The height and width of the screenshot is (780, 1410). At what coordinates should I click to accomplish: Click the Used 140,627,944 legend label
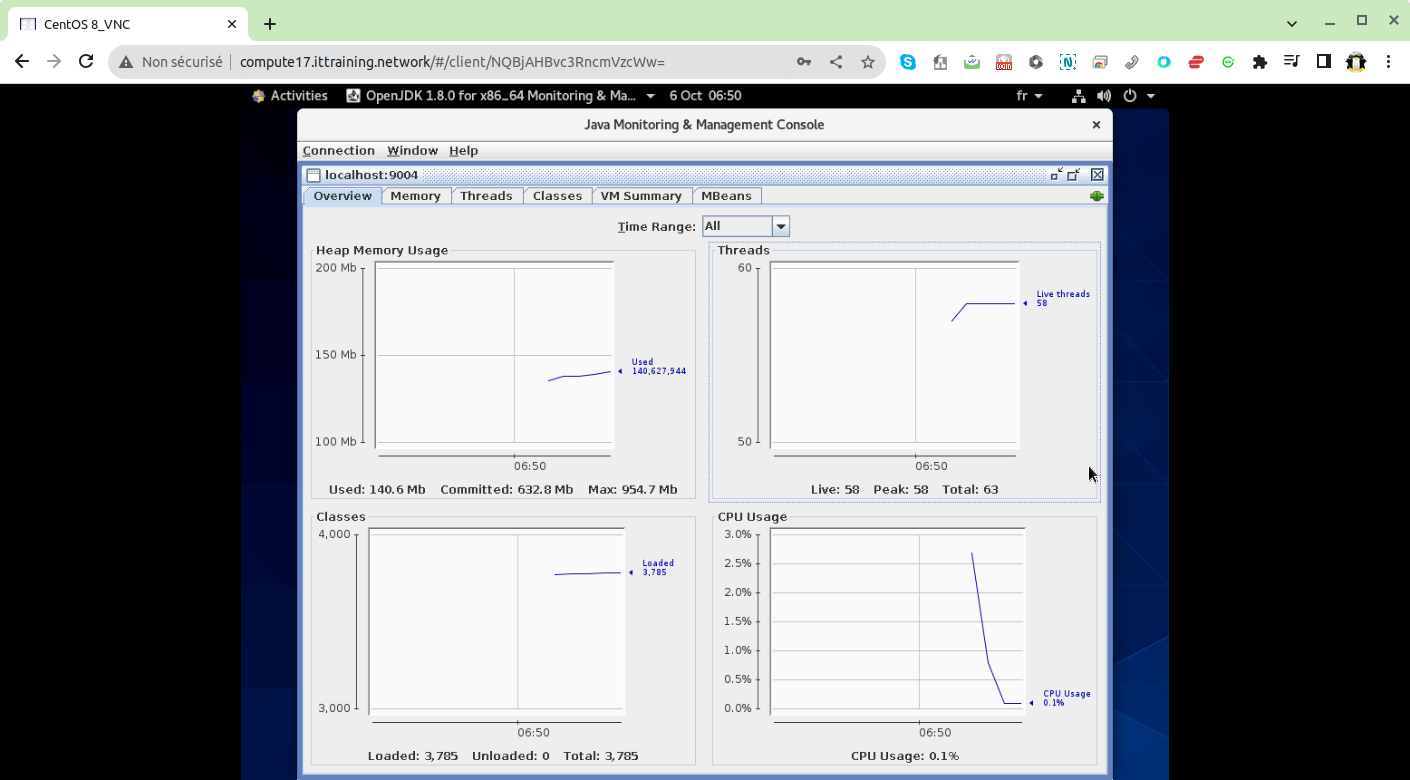pyautogui.click(x=658, y=367)
